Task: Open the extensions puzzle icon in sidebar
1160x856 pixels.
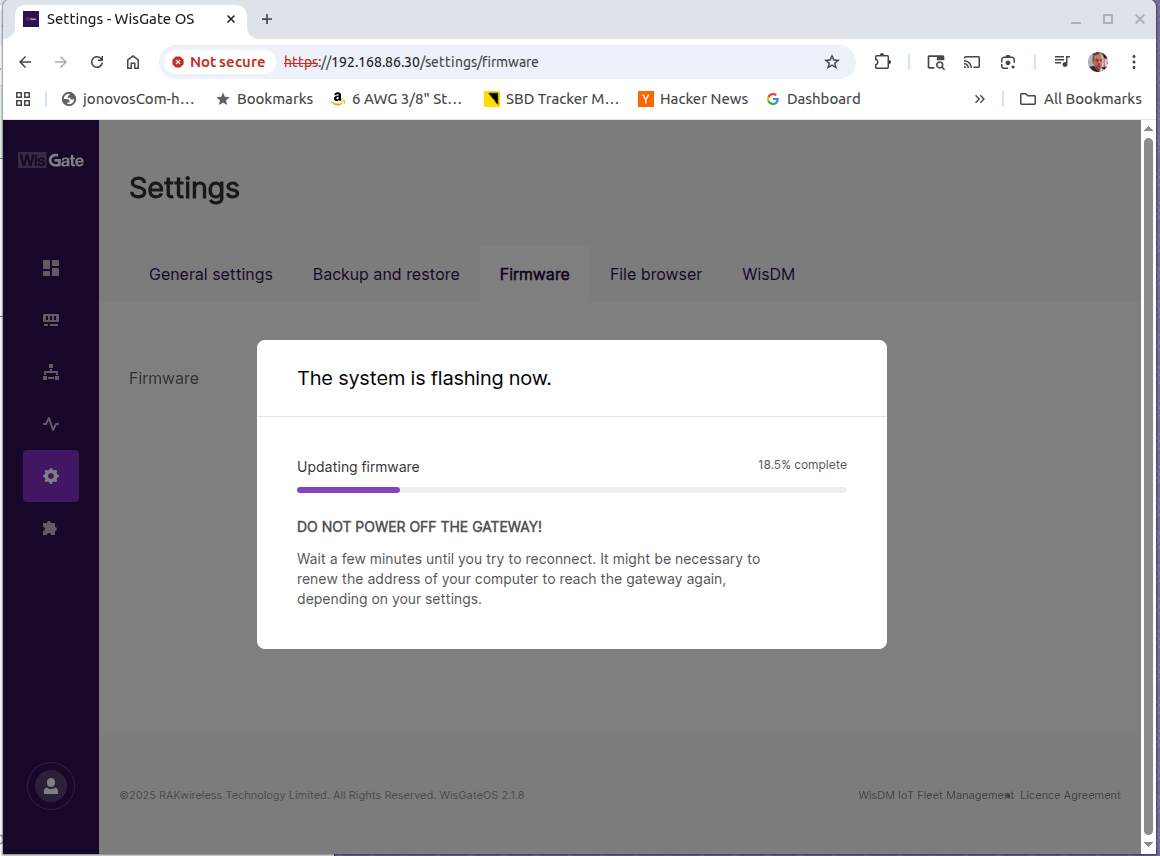Action: click(x=51, y=528)
